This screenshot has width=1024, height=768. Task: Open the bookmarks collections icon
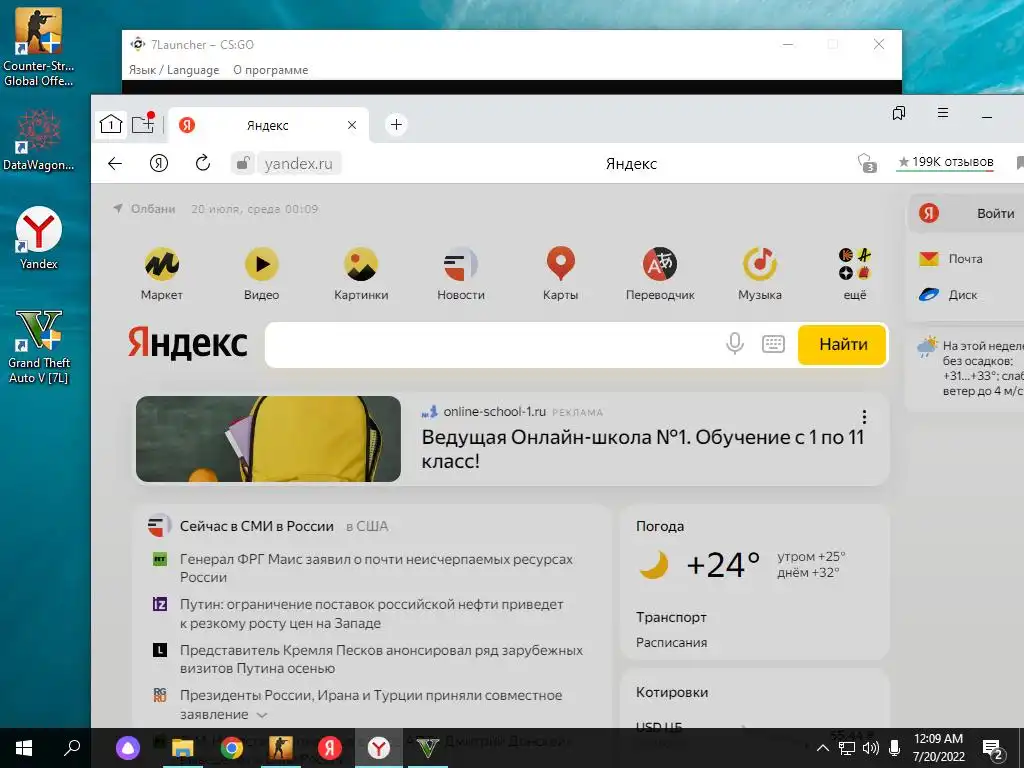pyautogui.click(x=899, y=113)
